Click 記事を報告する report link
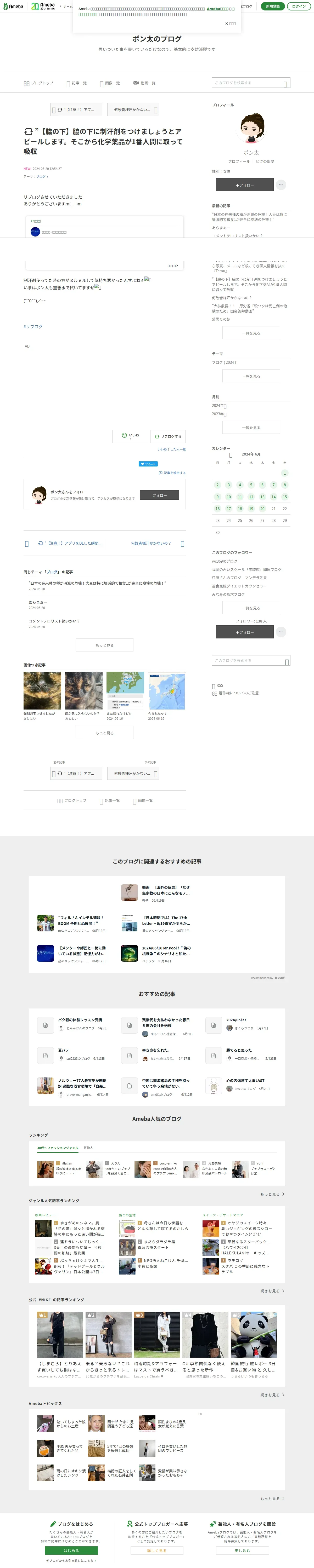 click(x=172, y=473)
